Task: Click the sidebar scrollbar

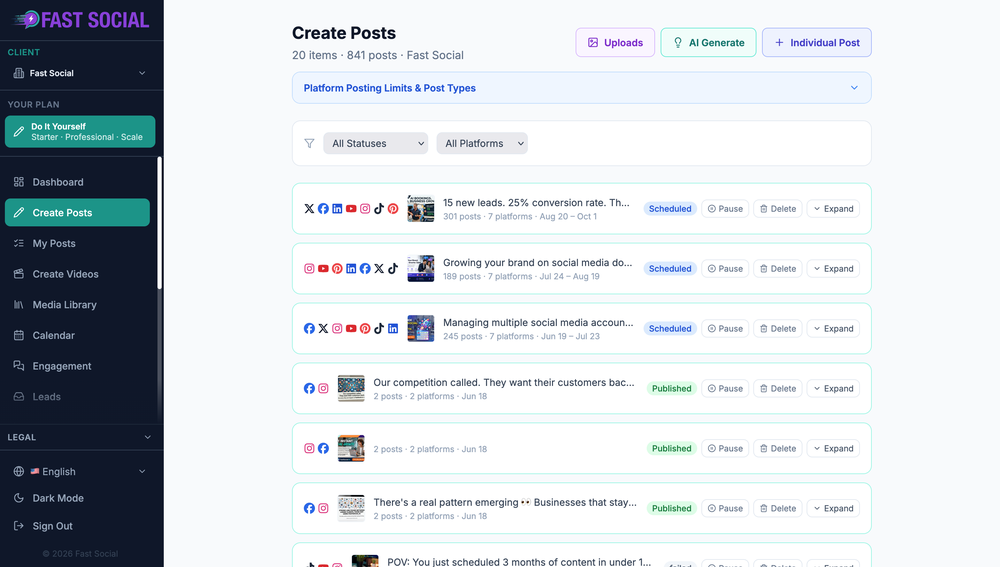Action: (x=159, y=223)
